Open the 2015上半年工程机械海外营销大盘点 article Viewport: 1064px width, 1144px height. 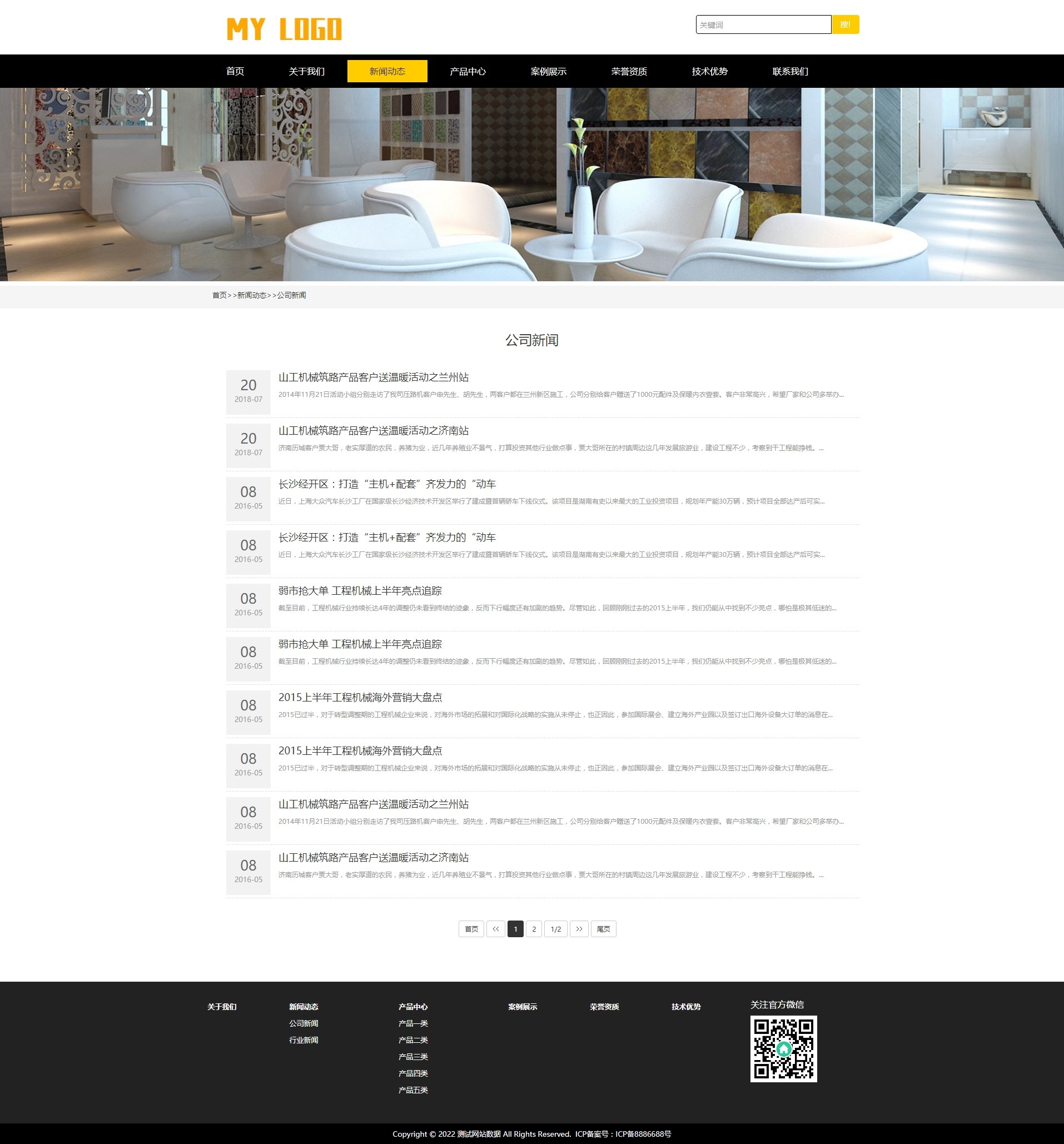(x=360, y=697)
